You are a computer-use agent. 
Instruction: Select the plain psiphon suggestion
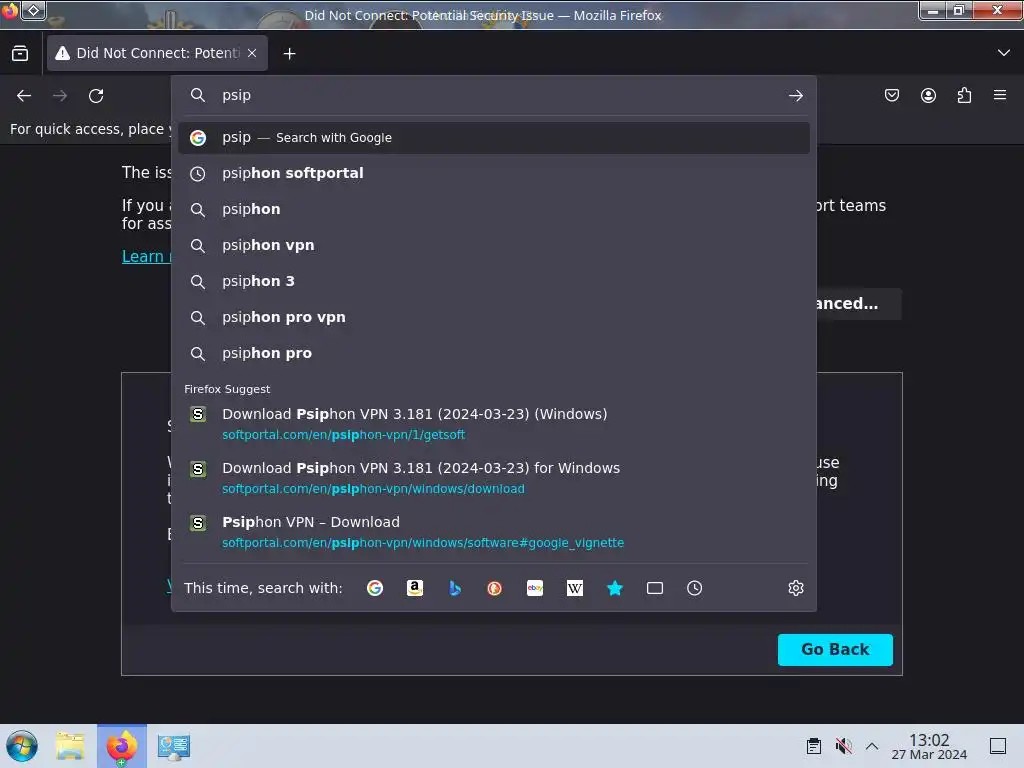494,210
